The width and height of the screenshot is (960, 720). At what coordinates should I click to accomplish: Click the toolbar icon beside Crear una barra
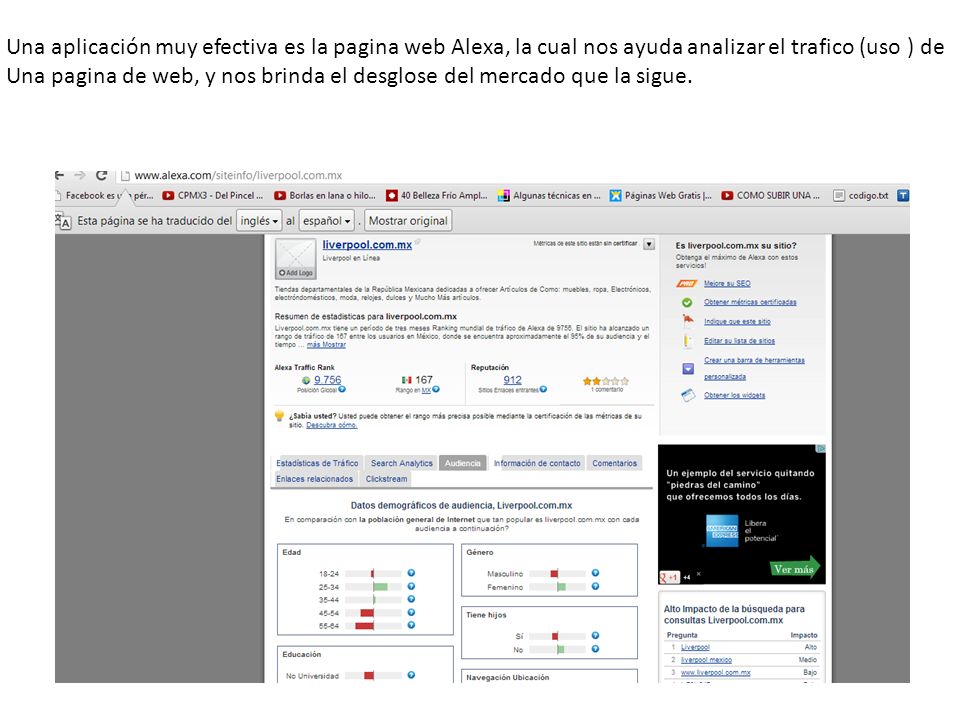688,369
